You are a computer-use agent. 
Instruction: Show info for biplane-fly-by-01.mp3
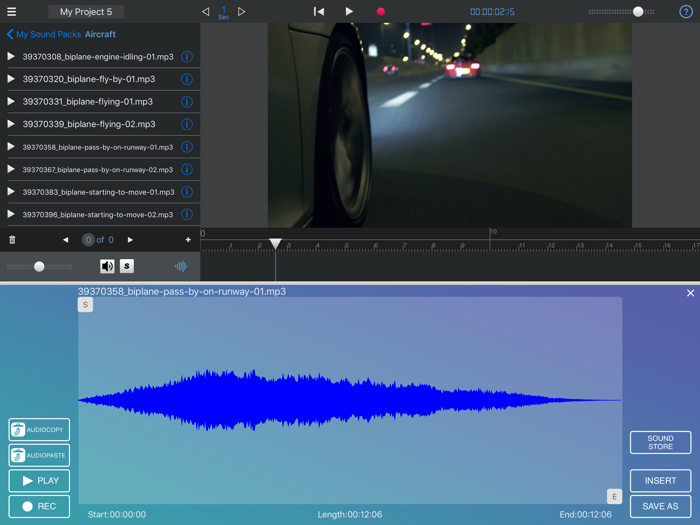click(187, 79)
